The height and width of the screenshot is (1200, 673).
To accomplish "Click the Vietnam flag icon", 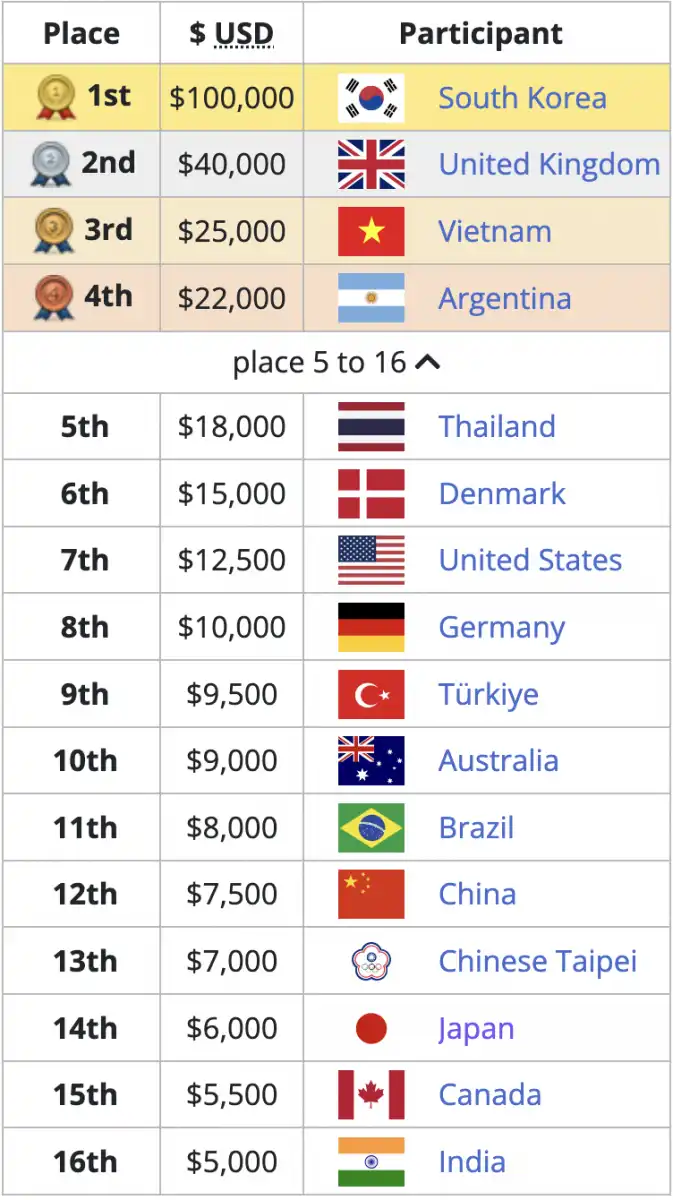I will (x=371, y=231).
